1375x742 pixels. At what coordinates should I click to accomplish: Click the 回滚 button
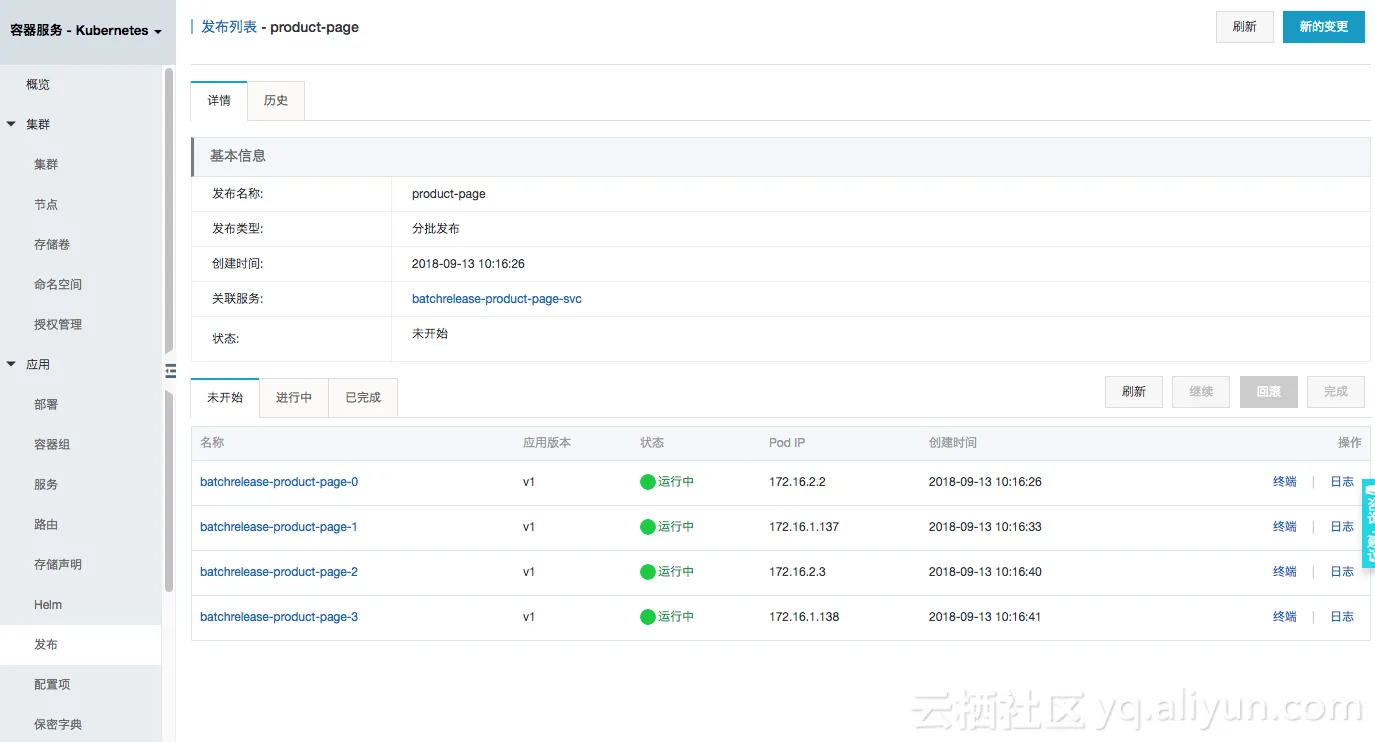pyautogui.click(x=1269, y=392)
